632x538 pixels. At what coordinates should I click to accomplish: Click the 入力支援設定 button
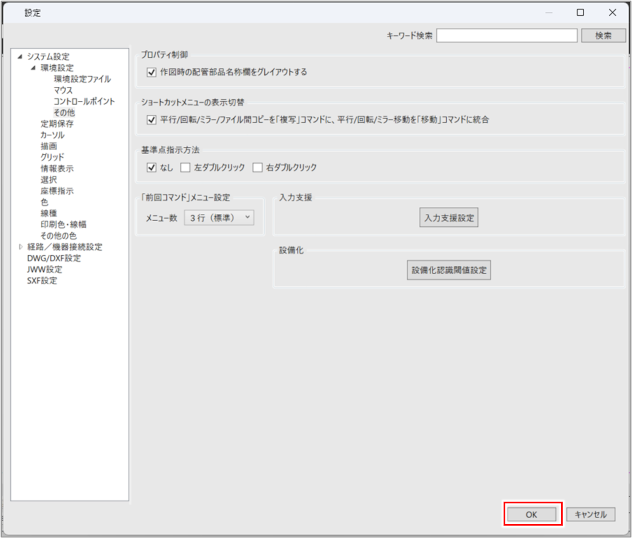pos(449,217)
